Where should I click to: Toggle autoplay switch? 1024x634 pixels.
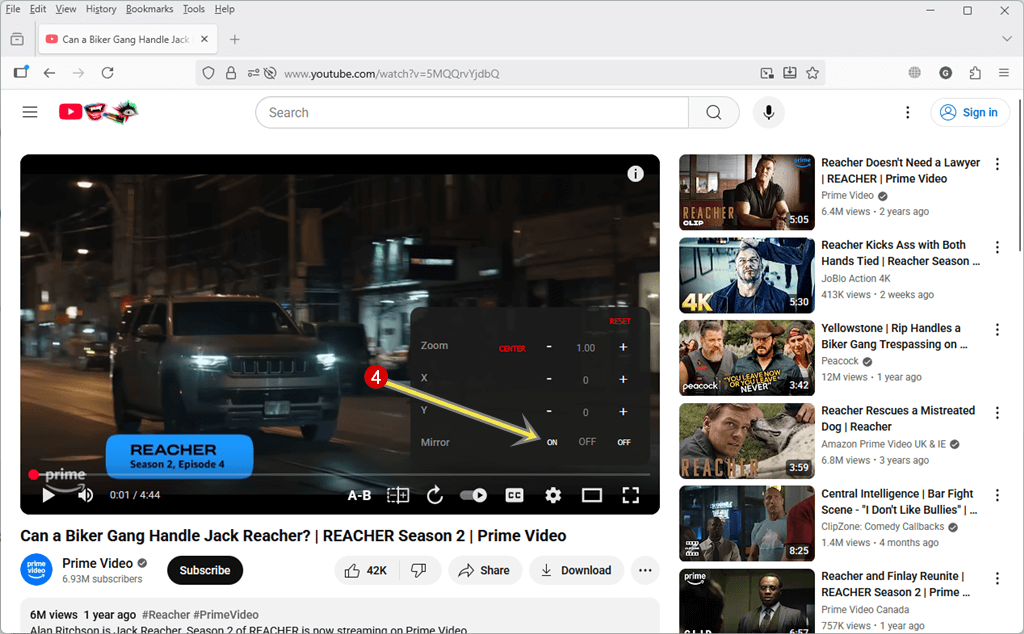click(x=473, y=496)
